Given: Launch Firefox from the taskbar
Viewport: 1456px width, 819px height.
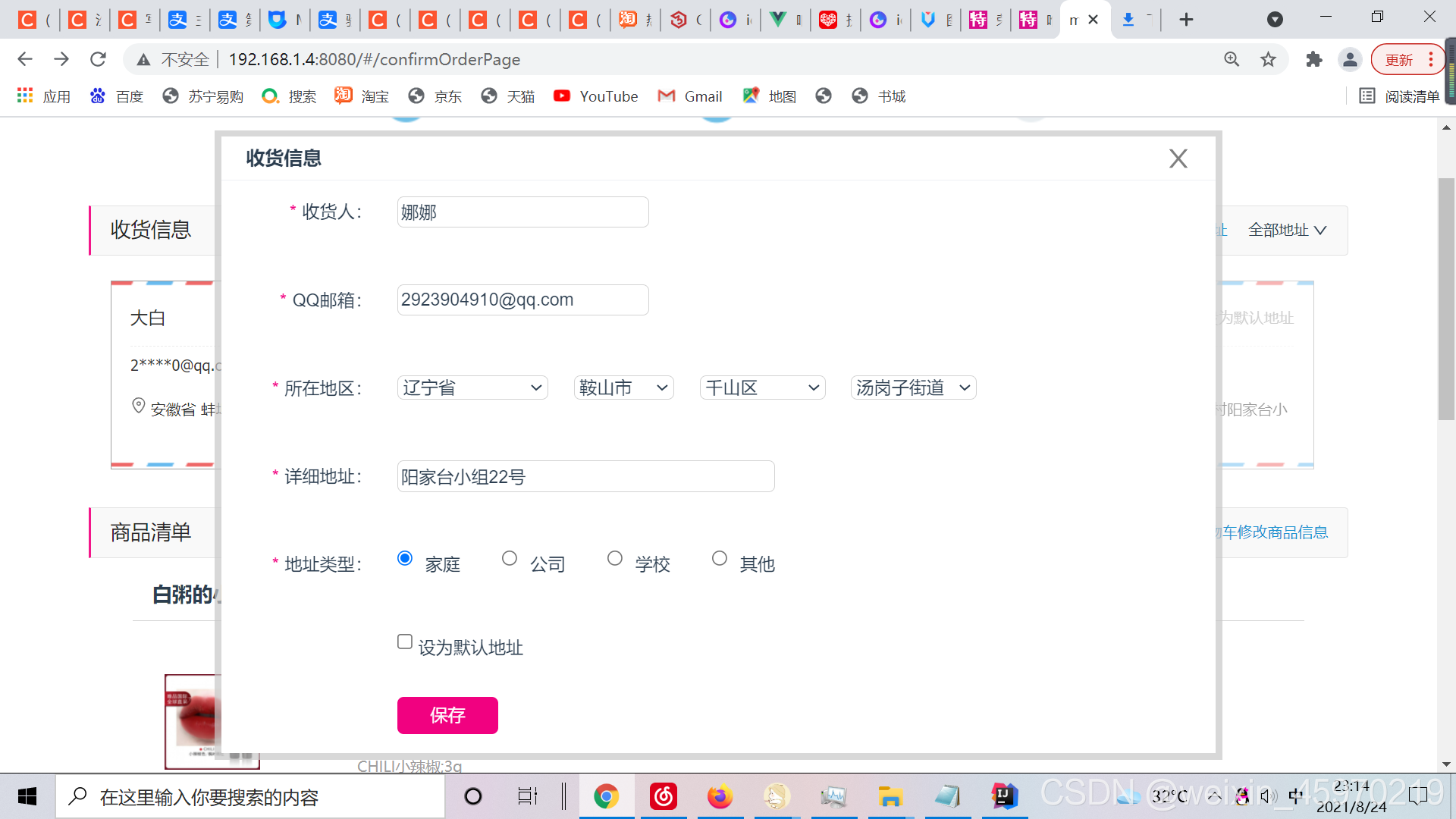Looking at the screenshot, I should click(720, 796).
